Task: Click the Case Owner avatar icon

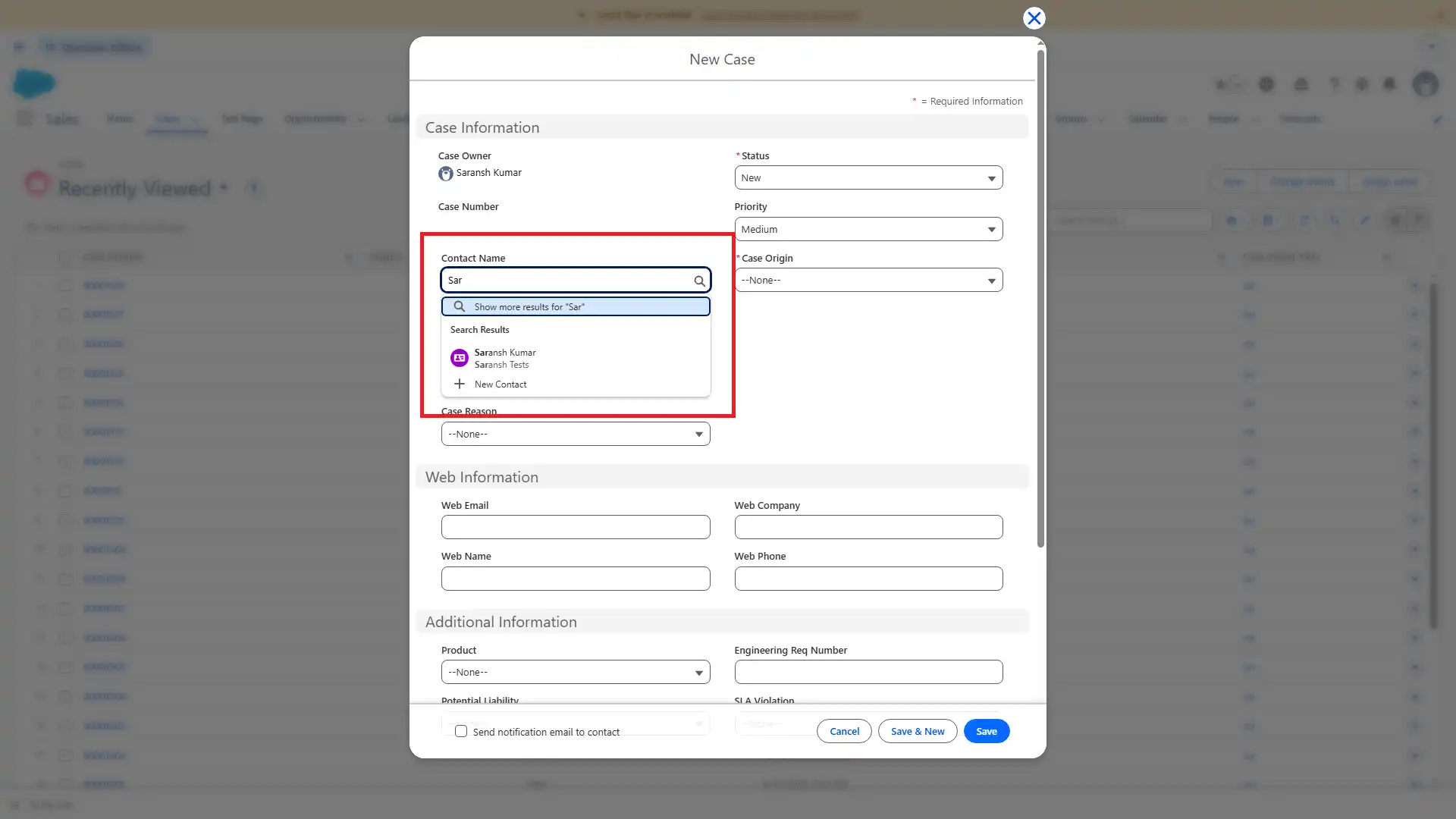Action: click(446, 174)
